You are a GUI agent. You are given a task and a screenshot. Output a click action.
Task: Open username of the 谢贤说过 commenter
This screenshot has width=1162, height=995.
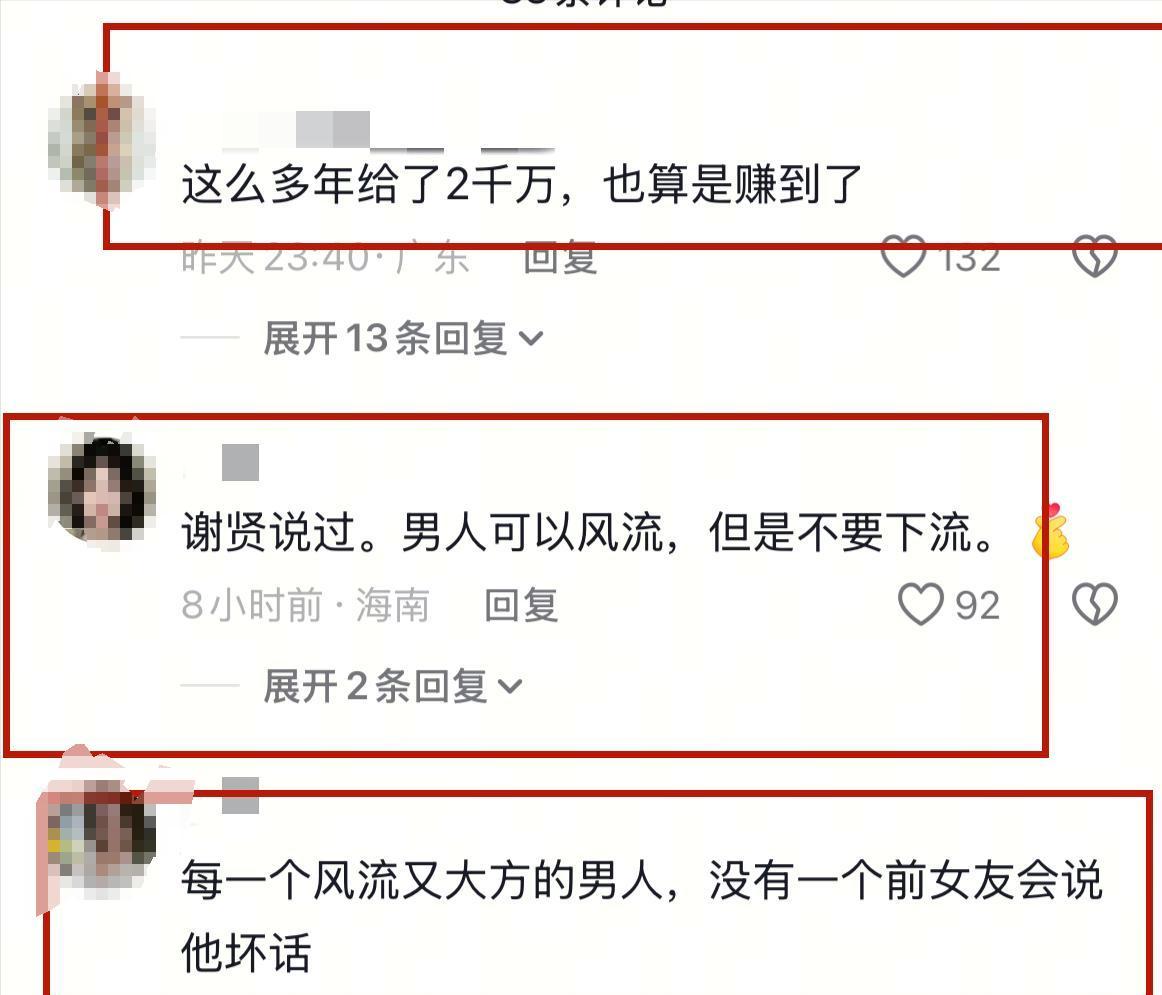coord(221,462)
